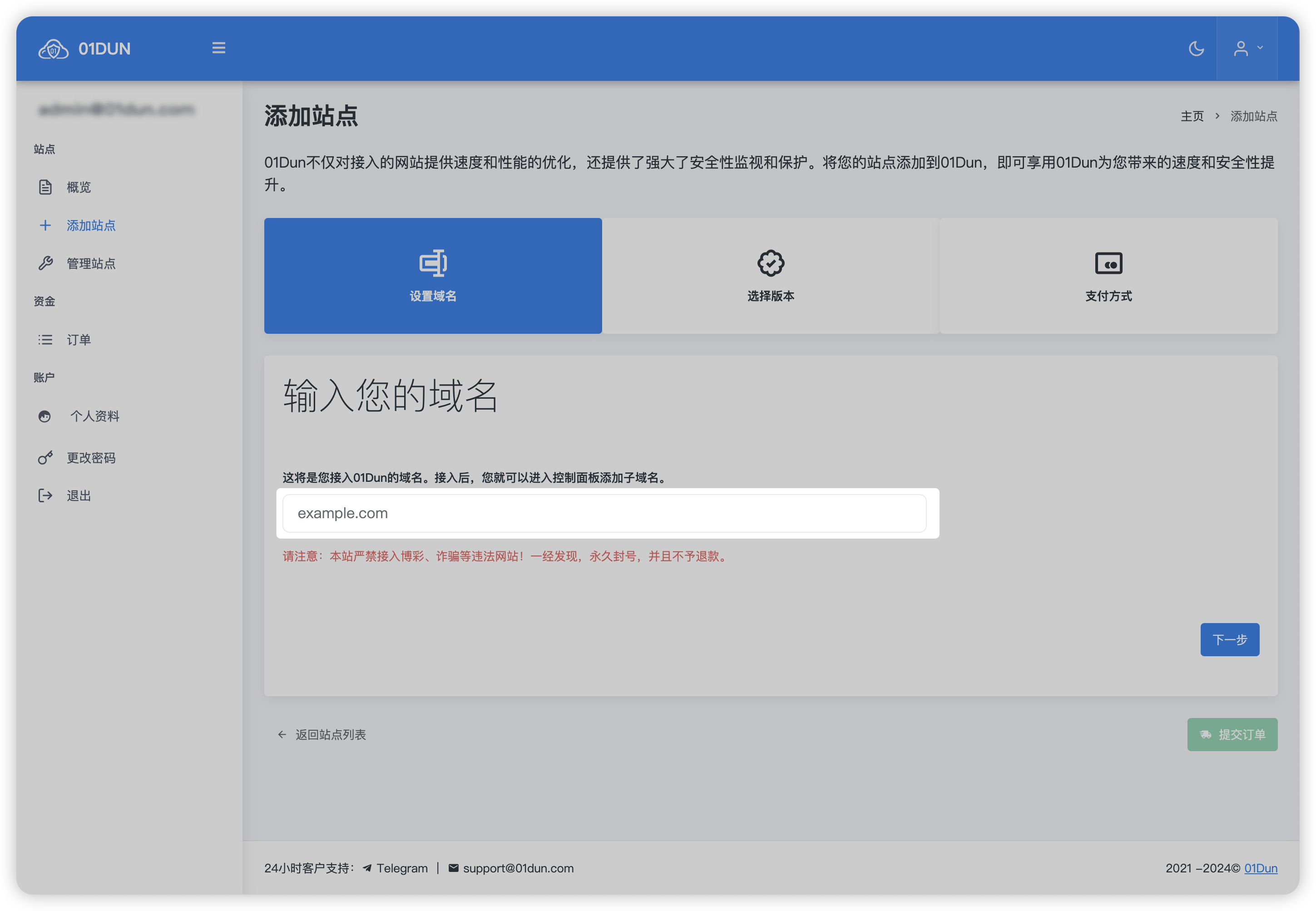
Task: Select 添加站点 in the sidebar
Action: tap(91, 225)
